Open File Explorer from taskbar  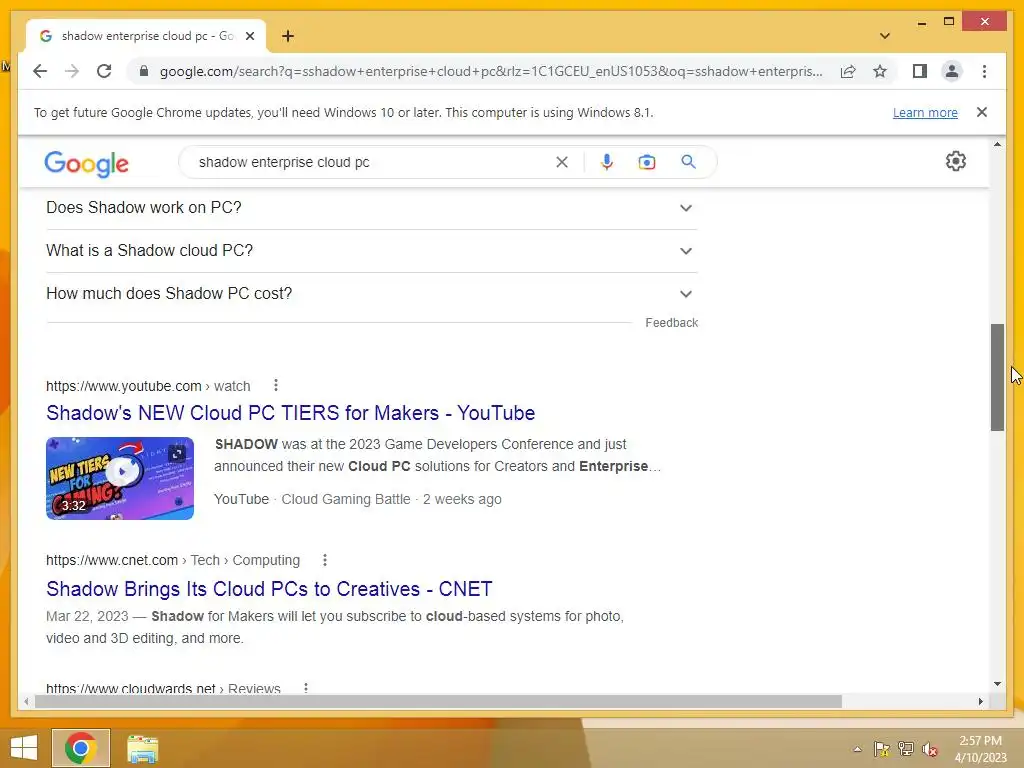(x=142, y=748)
